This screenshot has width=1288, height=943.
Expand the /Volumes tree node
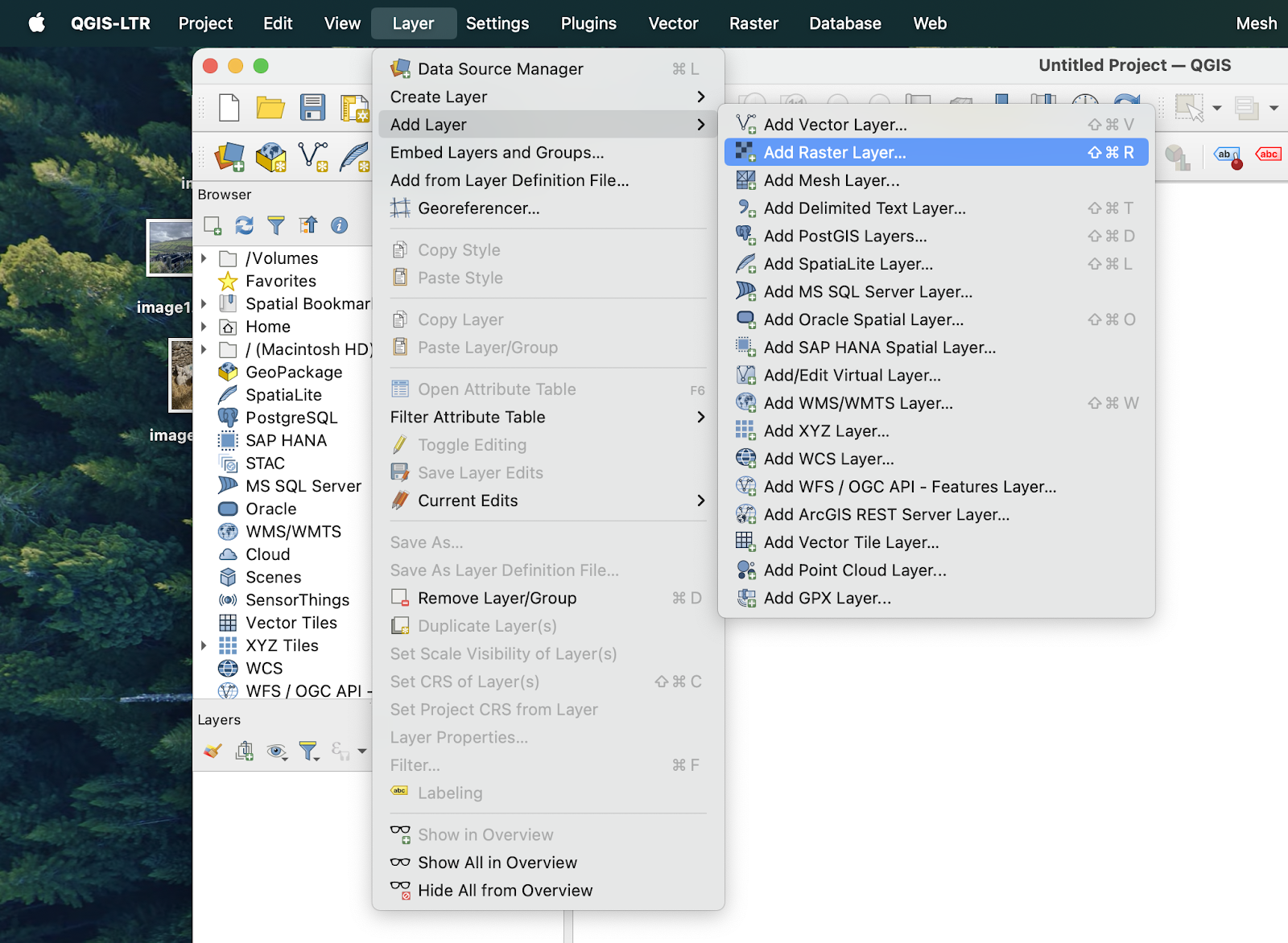[204, 258]
